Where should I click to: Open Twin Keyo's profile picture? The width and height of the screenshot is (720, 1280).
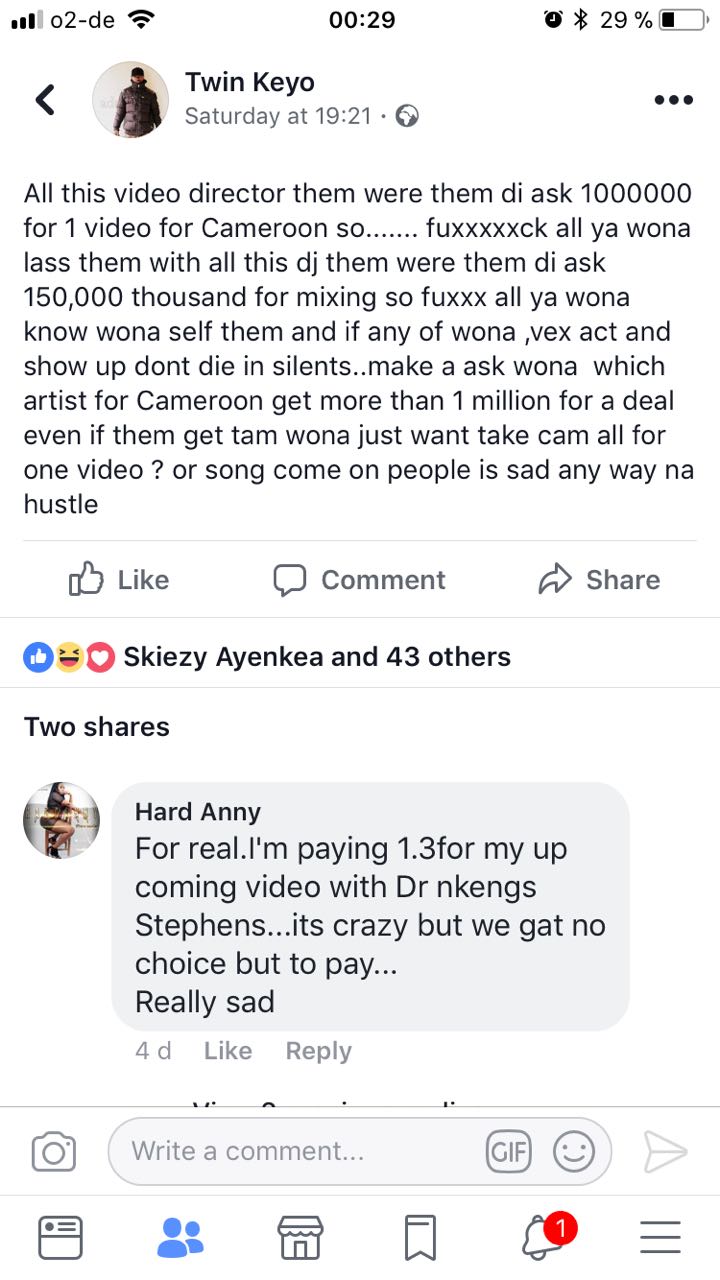(131, 100)
